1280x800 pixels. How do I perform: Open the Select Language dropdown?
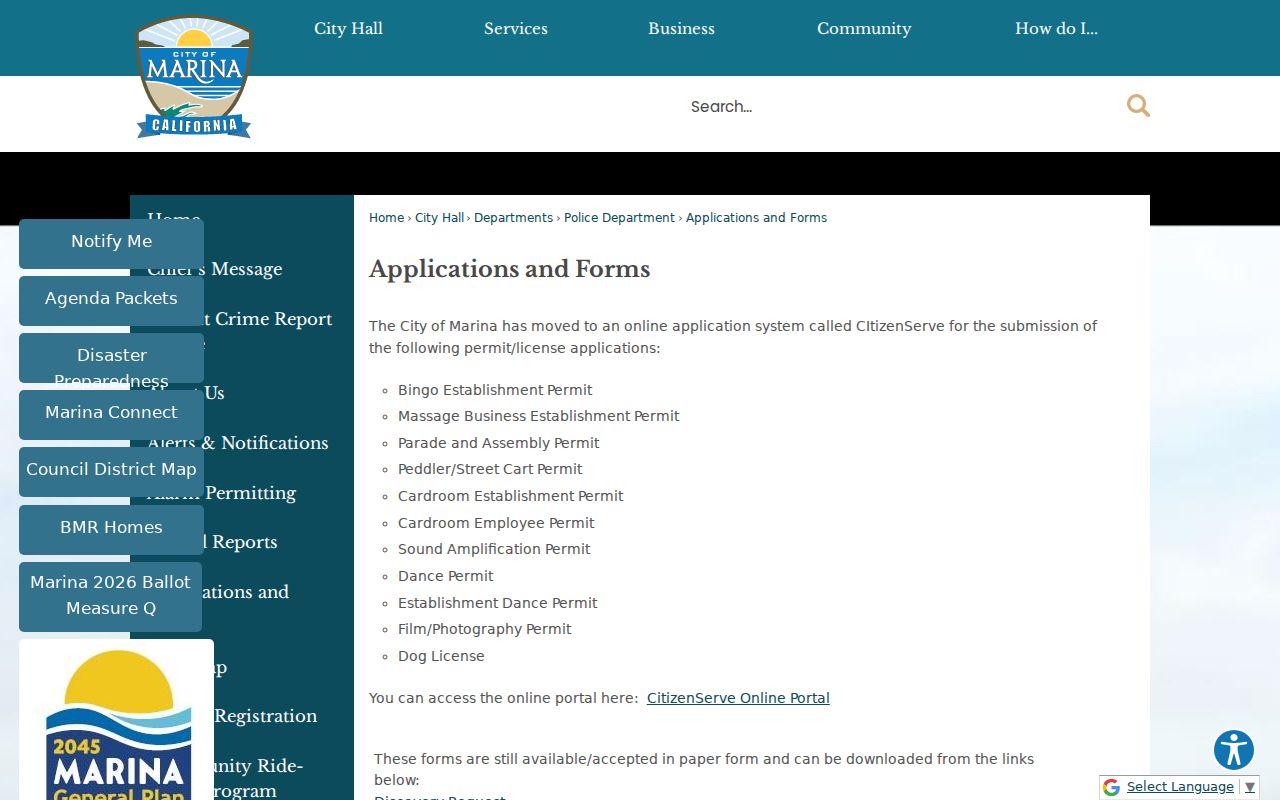point(1190,787)
